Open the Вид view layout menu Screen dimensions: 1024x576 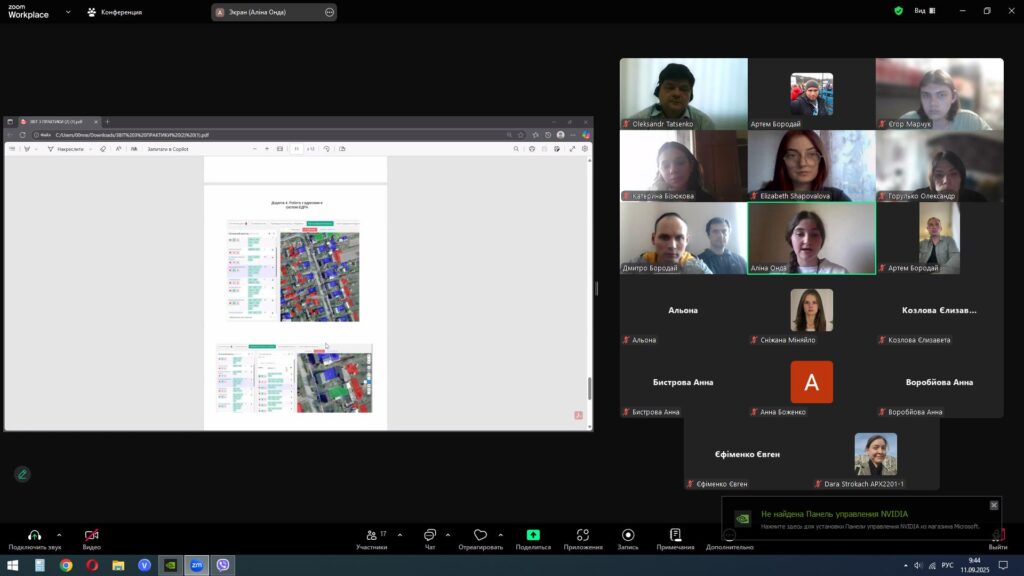tap(925, 11)
